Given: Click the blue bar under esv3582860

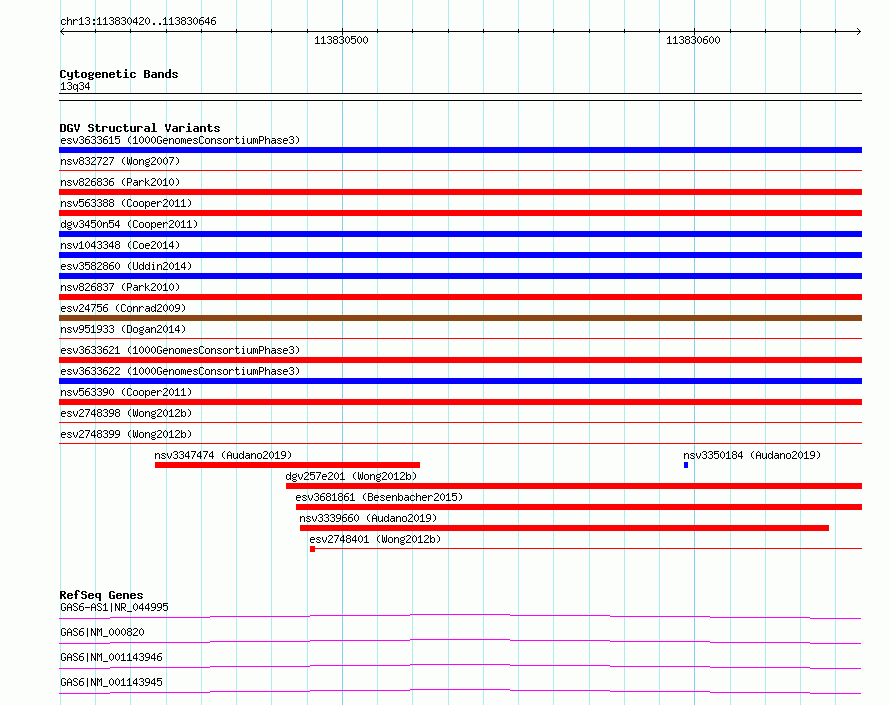Looking at the screenshot, I should tap(460, 276).
